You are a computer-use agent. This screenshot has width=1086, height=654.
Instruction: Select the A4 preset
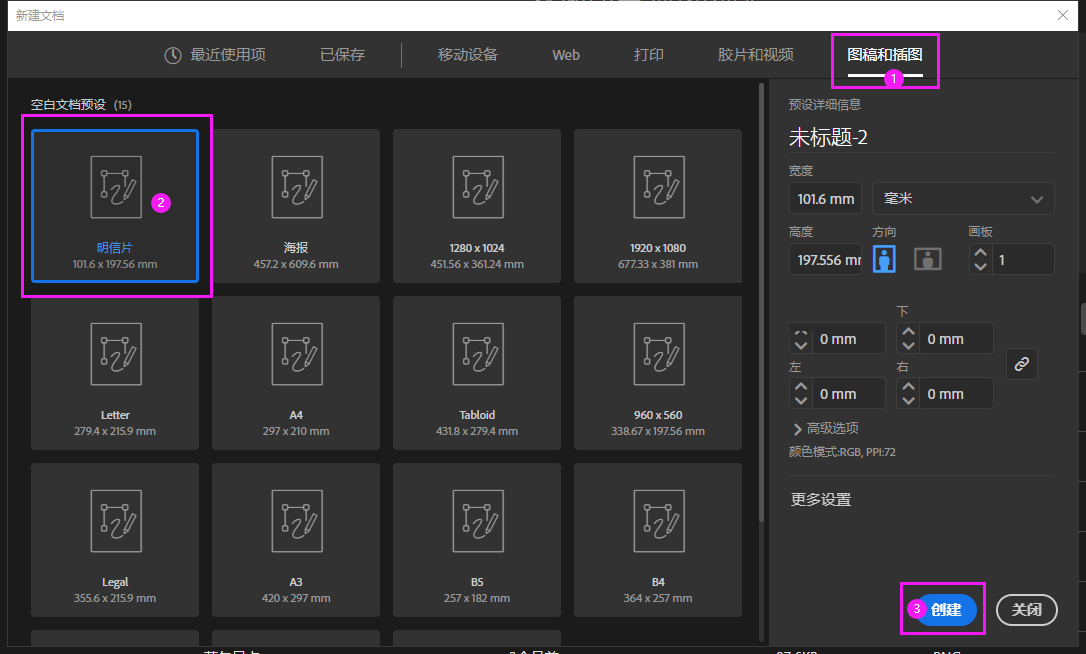[x=295, y=372]
